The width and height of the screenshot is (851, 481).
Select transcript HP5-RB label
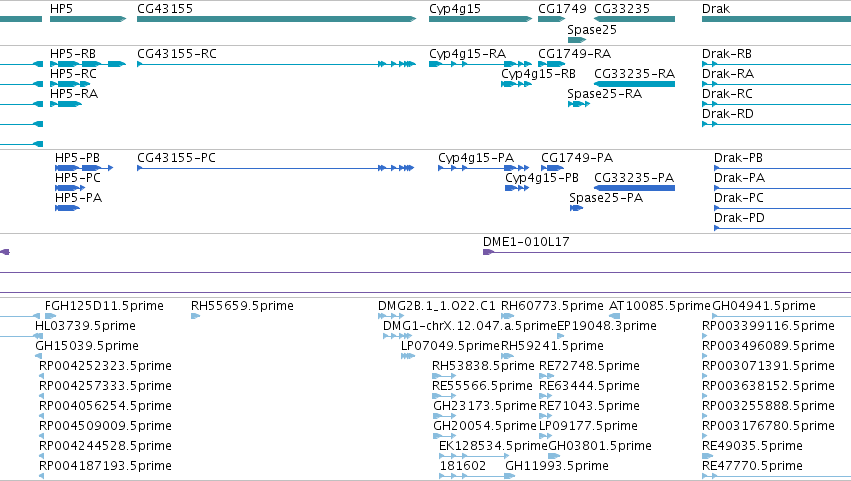[x=73, y=54]
